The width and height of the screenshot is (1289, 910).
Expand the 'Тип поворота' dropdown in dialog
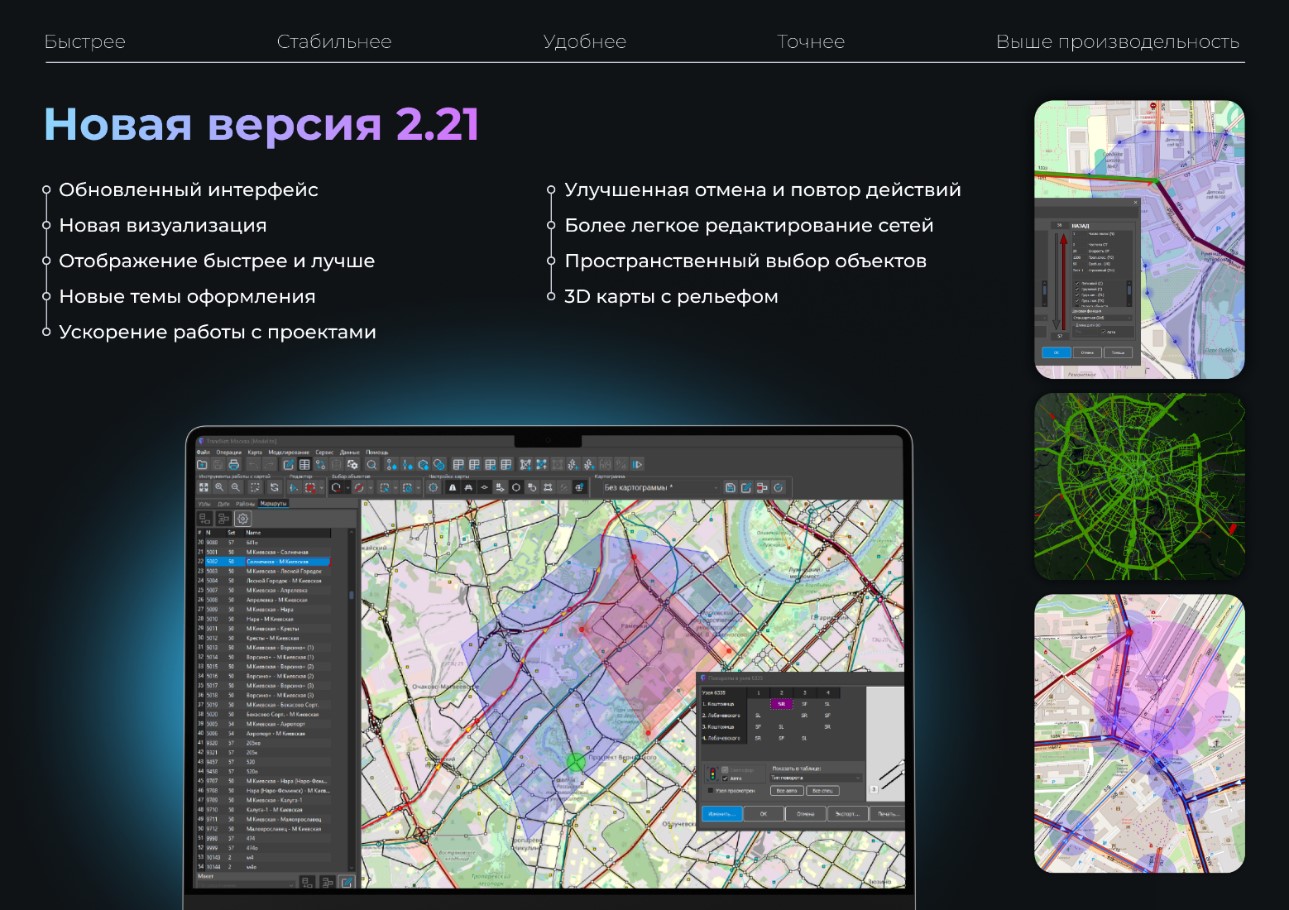click(x=814, y=777)
